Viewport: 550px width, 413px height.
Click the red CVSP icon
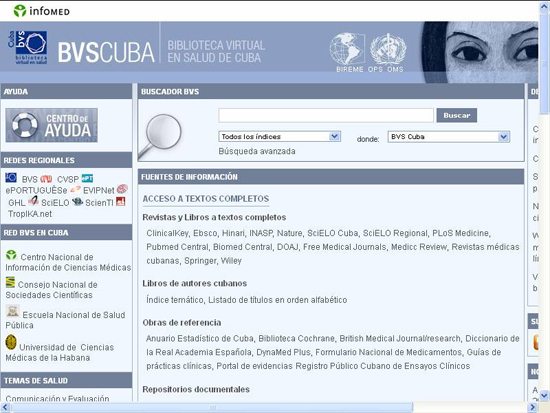pyautogui.click(x=46, y=179)
